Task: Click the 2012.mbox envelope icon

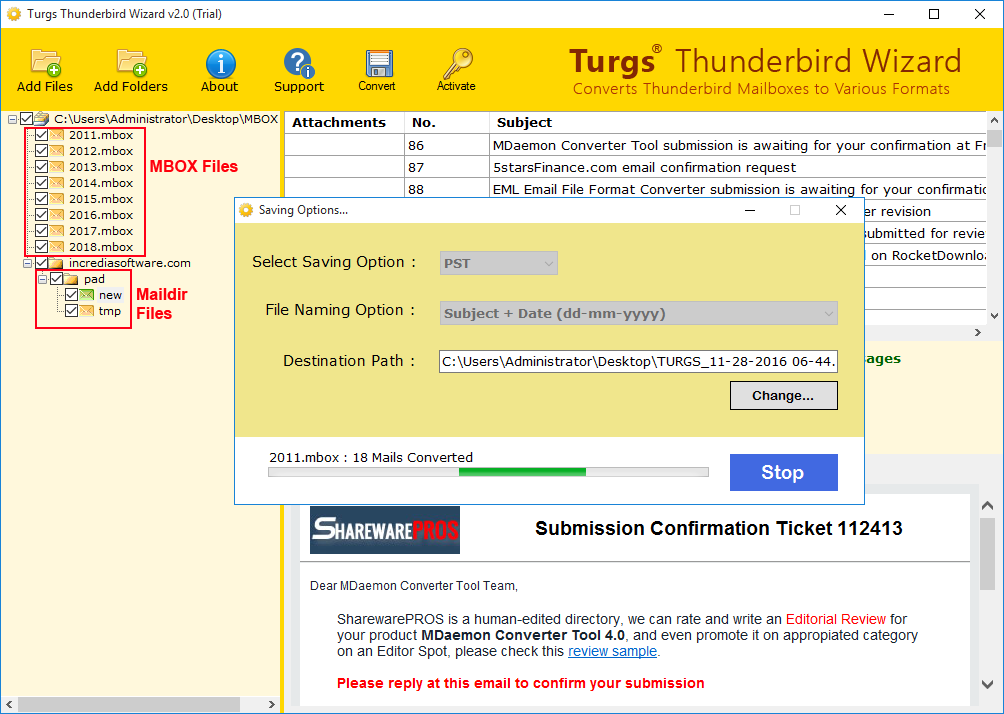Action: (57, 151)
